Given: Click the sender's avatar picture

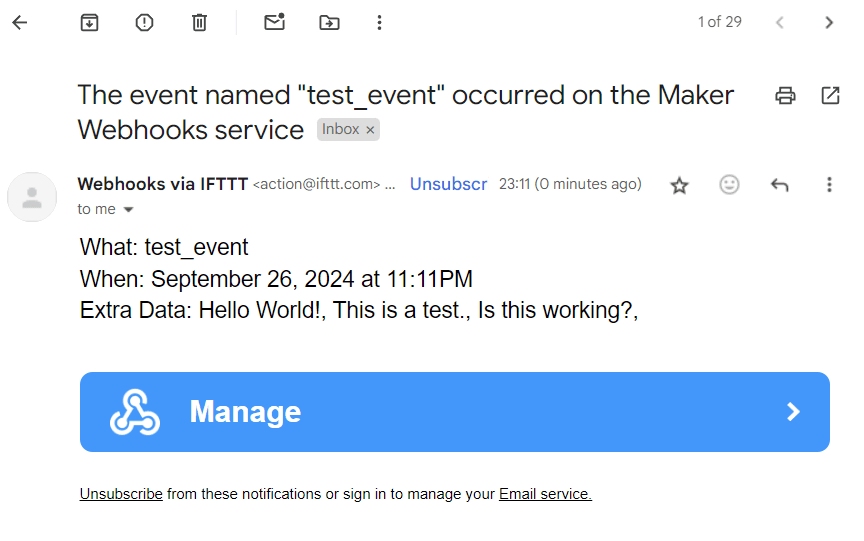Looking at the screenshot, I should tap(32, 197).
